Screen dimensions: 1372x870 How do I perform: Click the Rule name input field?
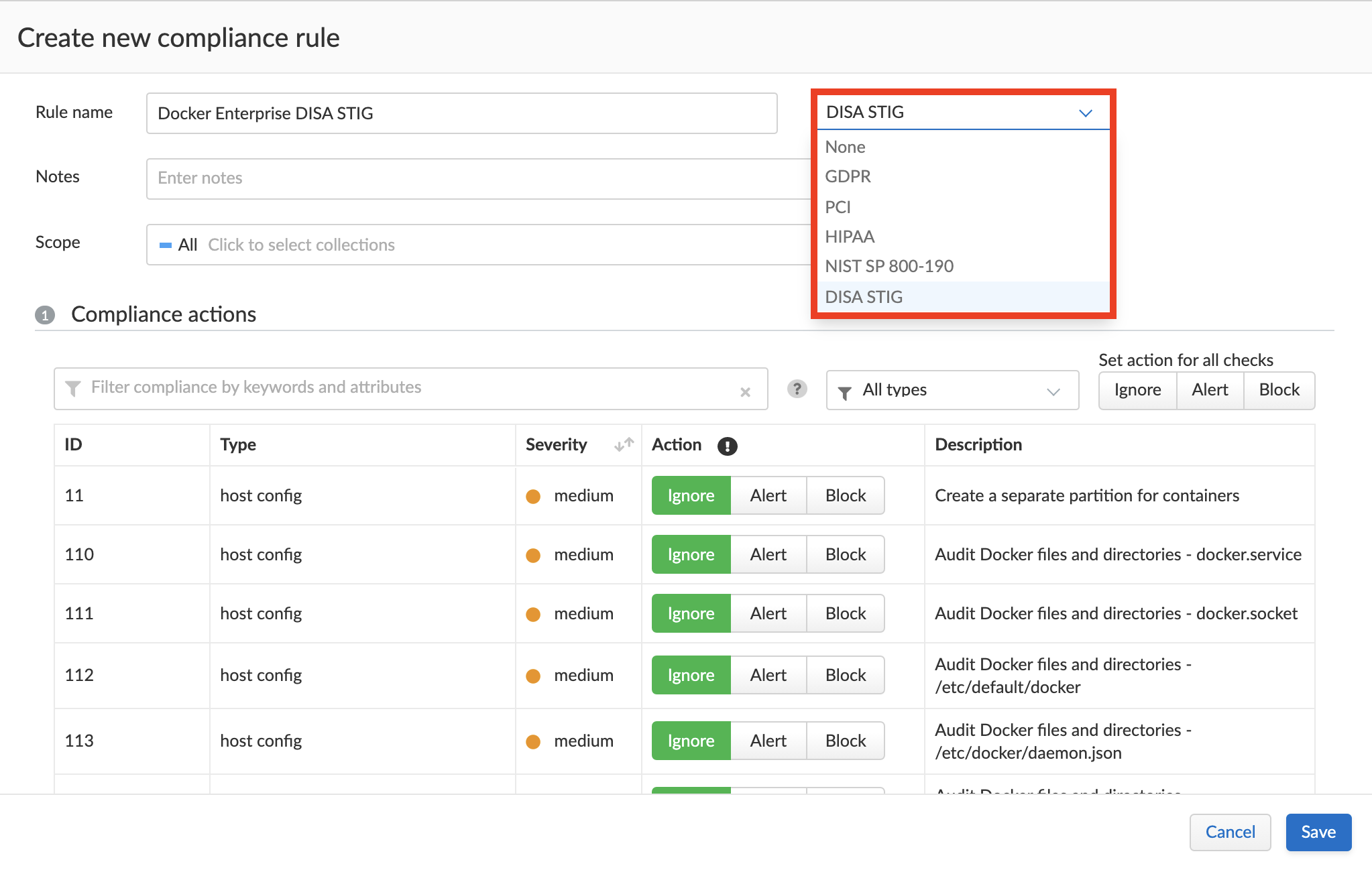point(461,113)
